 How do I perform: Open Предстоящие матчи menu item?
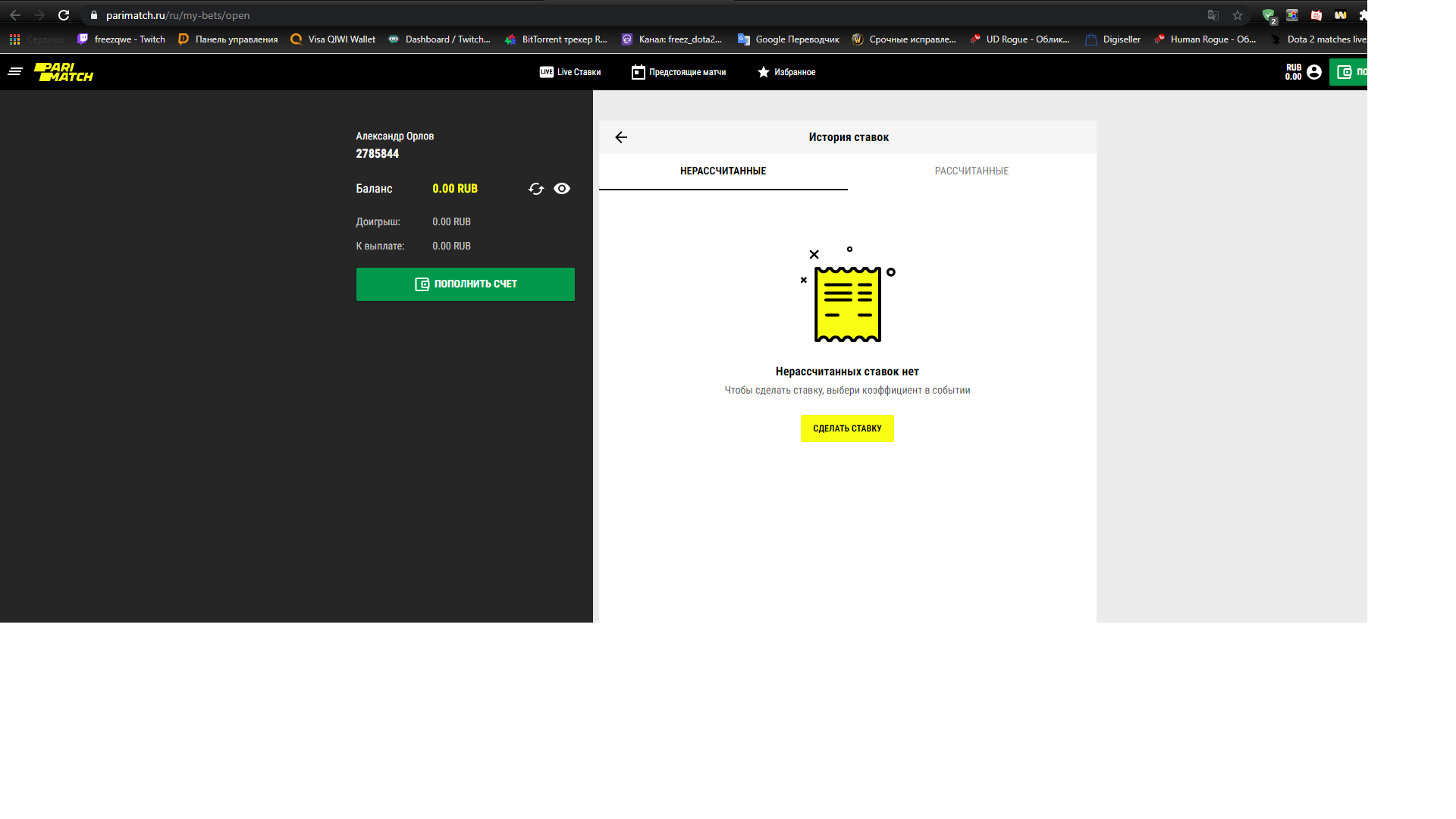[679, 72]
